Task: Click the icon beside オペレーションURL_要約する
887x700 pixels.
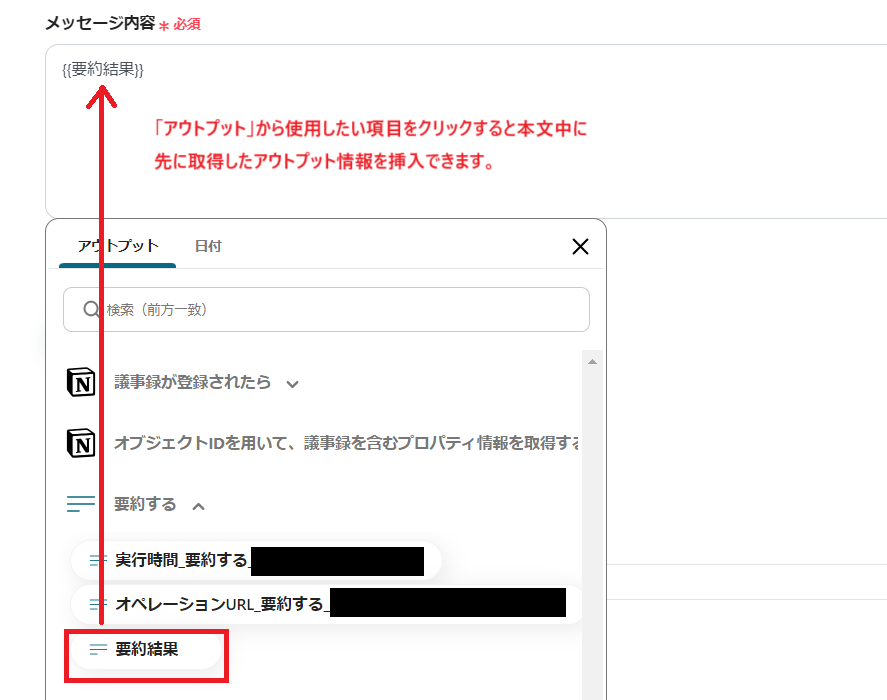Action: click(x=96, y=604)
